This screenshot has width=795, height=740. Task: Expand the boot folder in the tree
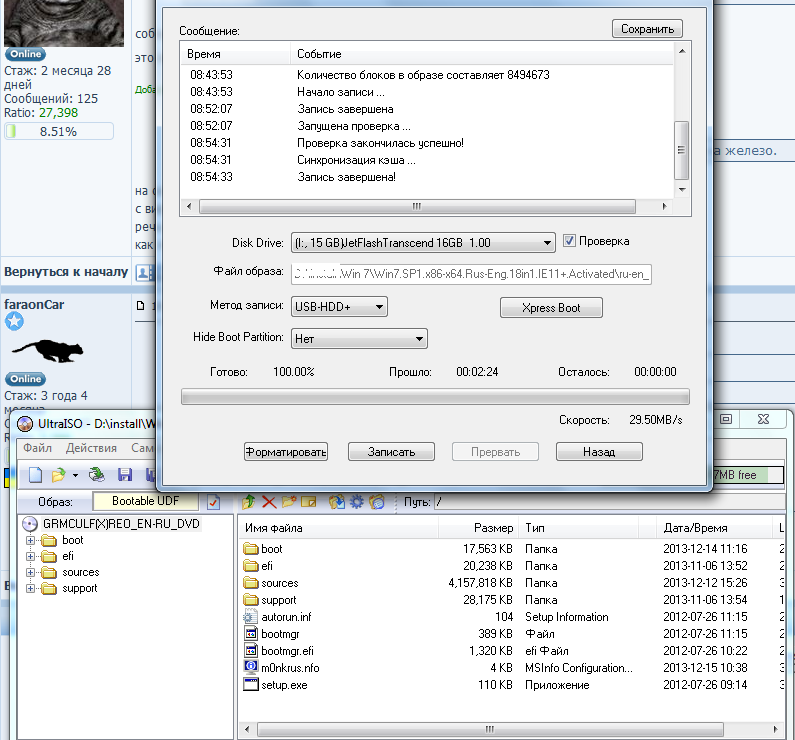tap(30, 540)
